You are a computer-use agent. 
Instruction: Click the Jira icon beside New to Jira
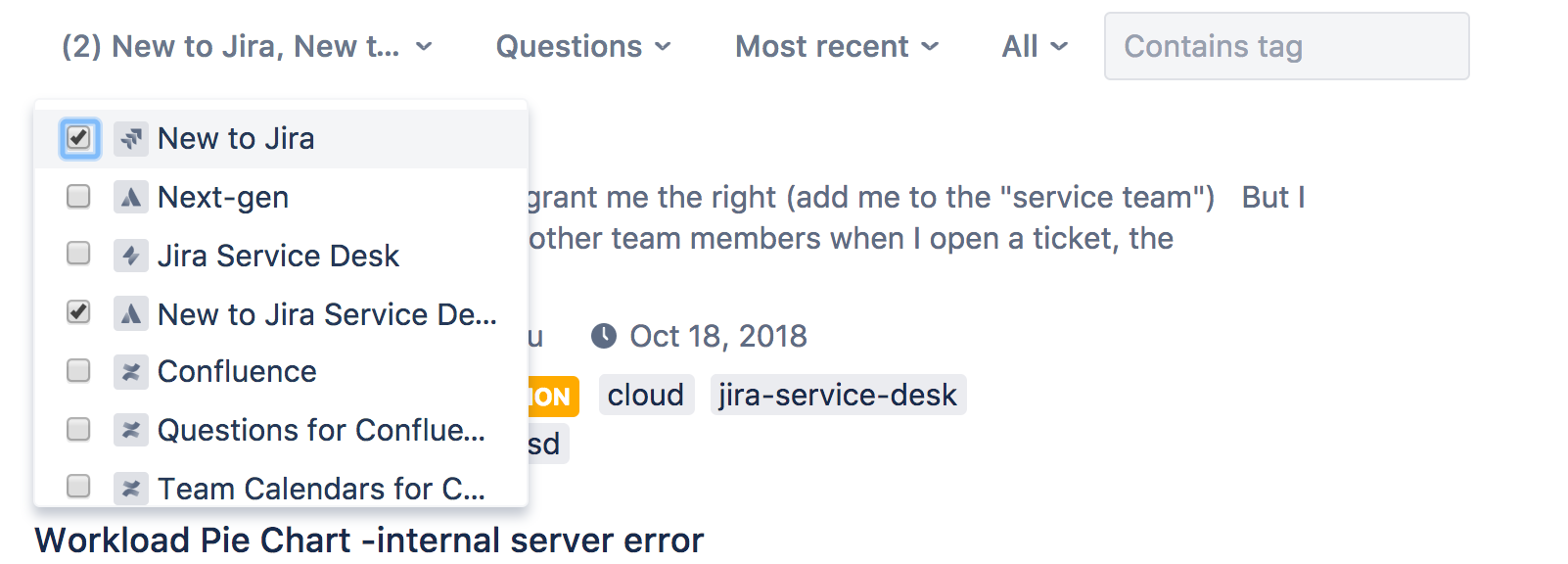131,139
